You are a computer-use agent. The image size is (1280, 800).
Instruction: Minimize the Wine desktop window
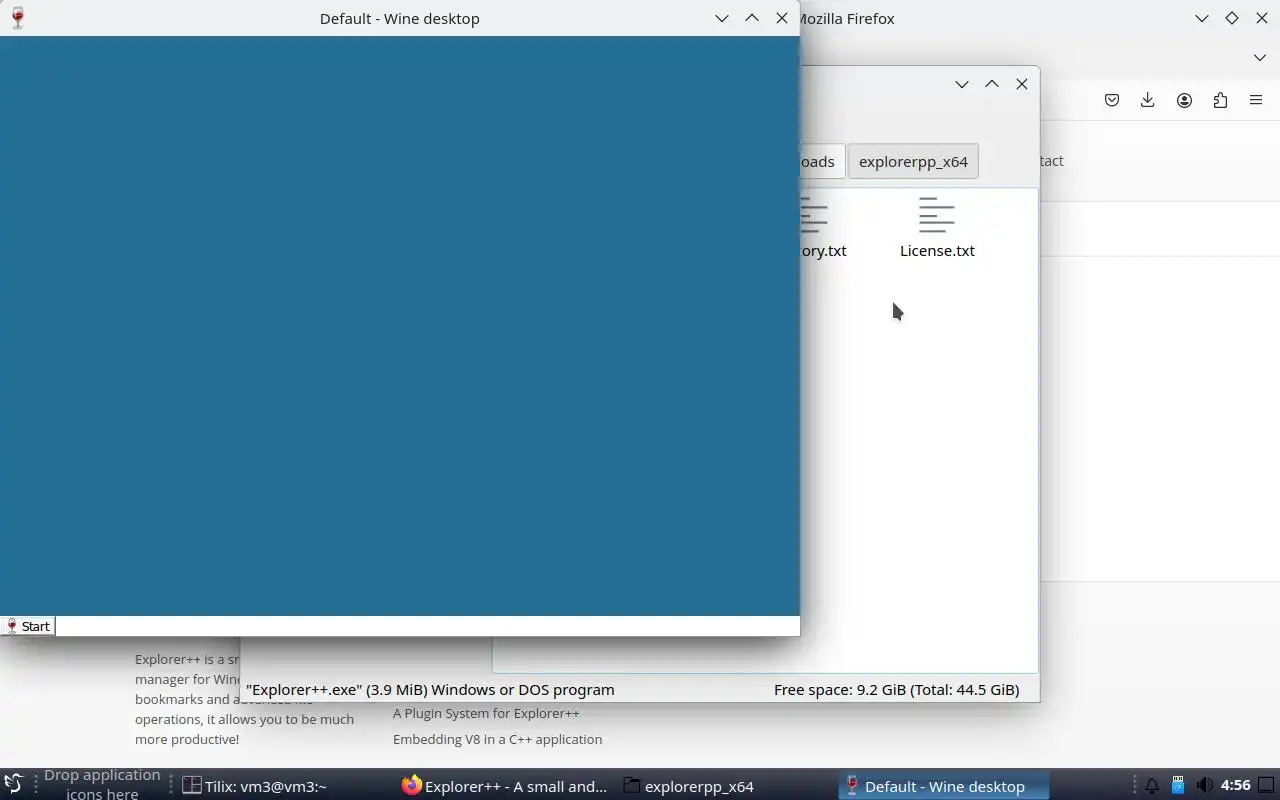(x=722, y=18)
